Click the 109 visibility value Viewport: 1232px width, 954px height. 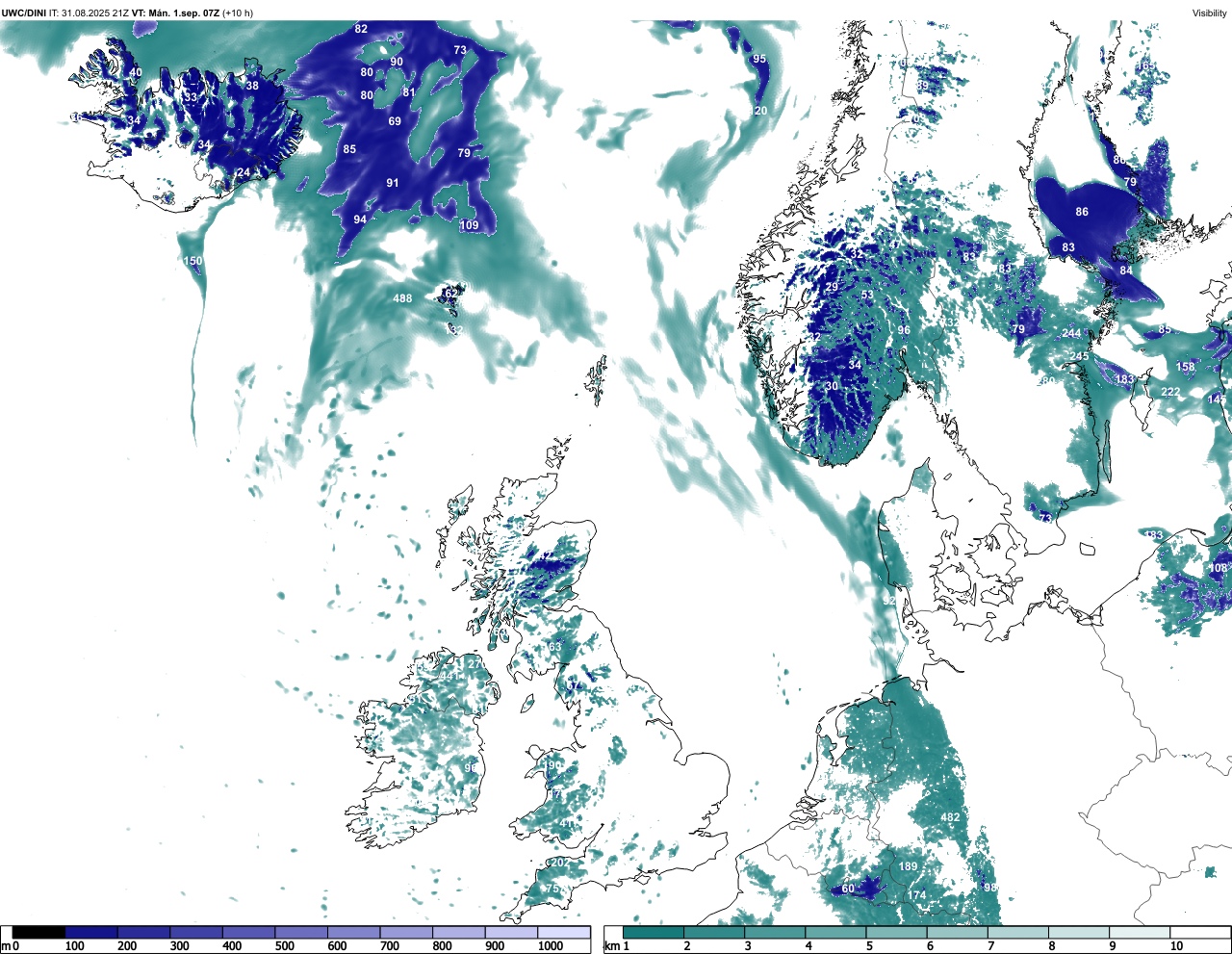click(x=469, y=225)
